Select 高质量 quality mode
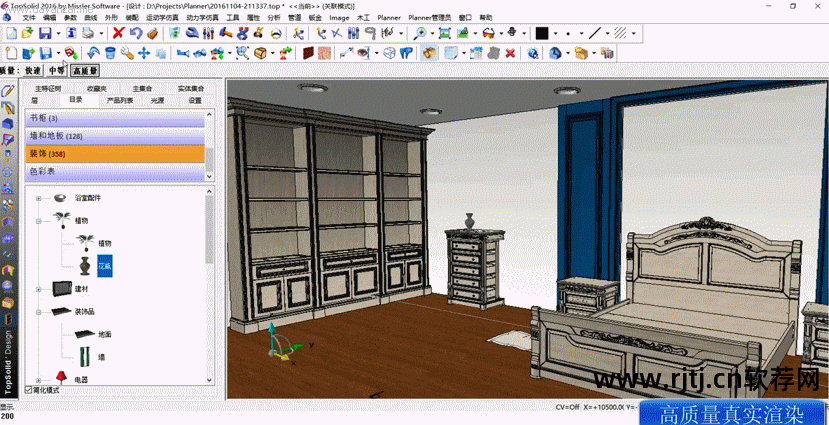The image size is (829, 425). [x=85, y=70]
